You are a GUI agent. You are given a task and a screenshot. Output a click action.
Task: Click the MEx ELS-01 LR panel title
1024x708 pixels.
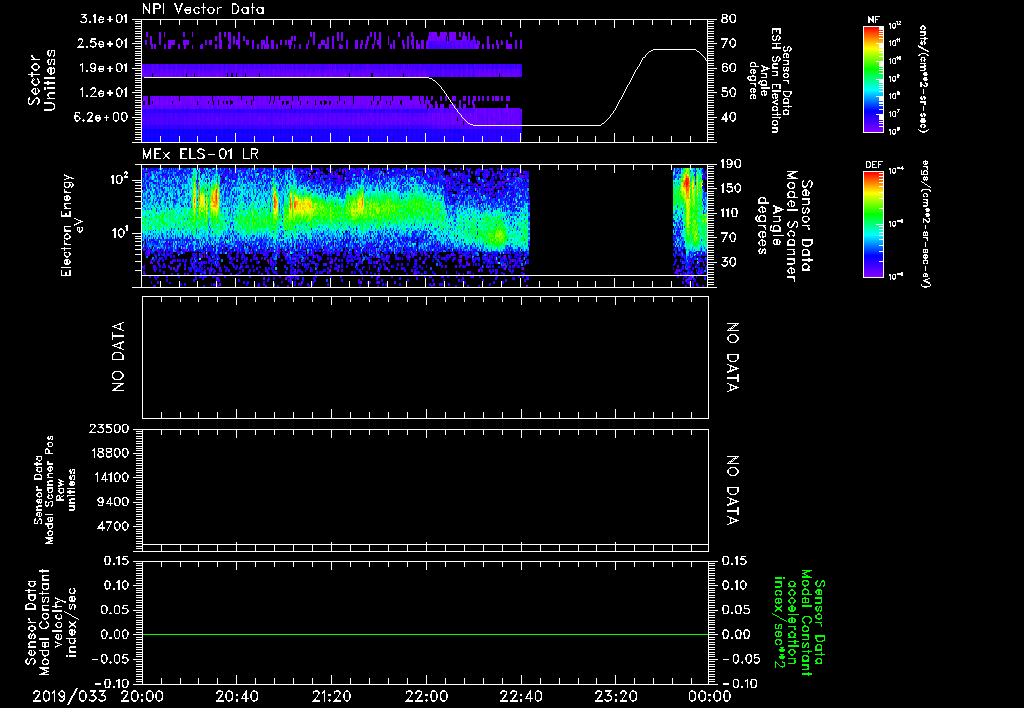(200, 155)
